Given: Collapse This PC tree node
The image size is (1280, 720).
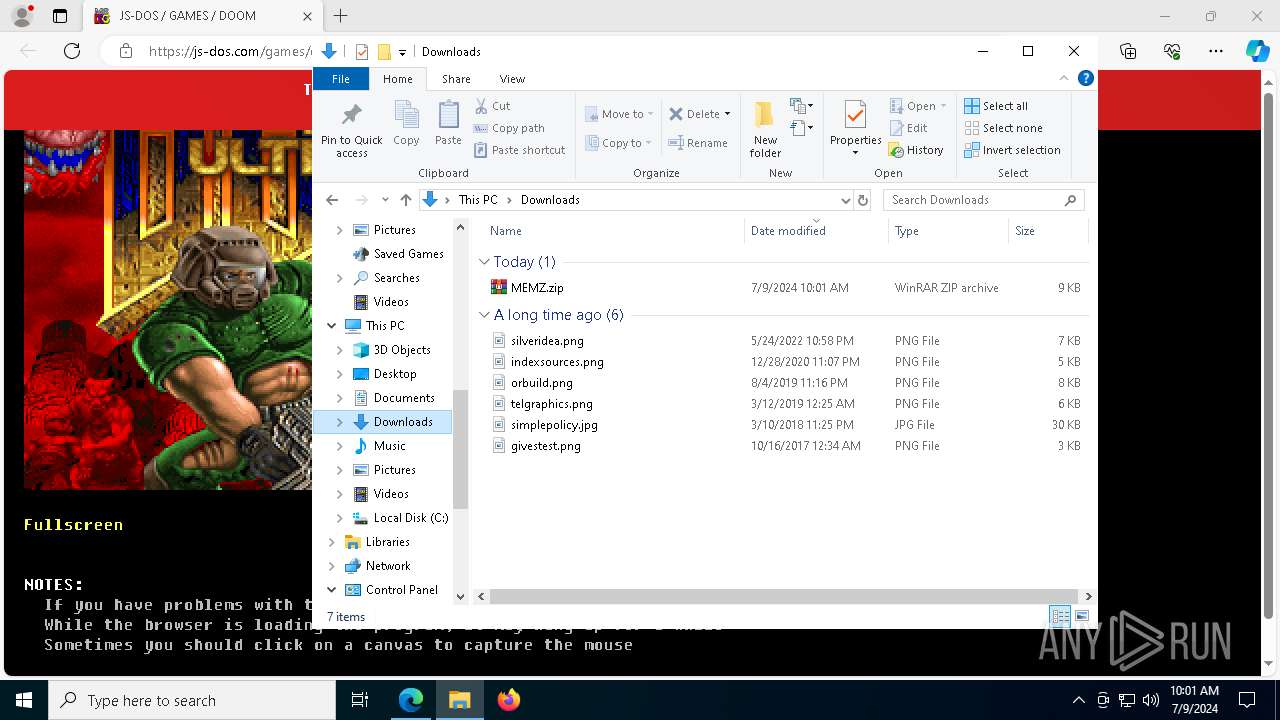Looking at the screenshot, I should pyautogui.click(x=332, y=326).
